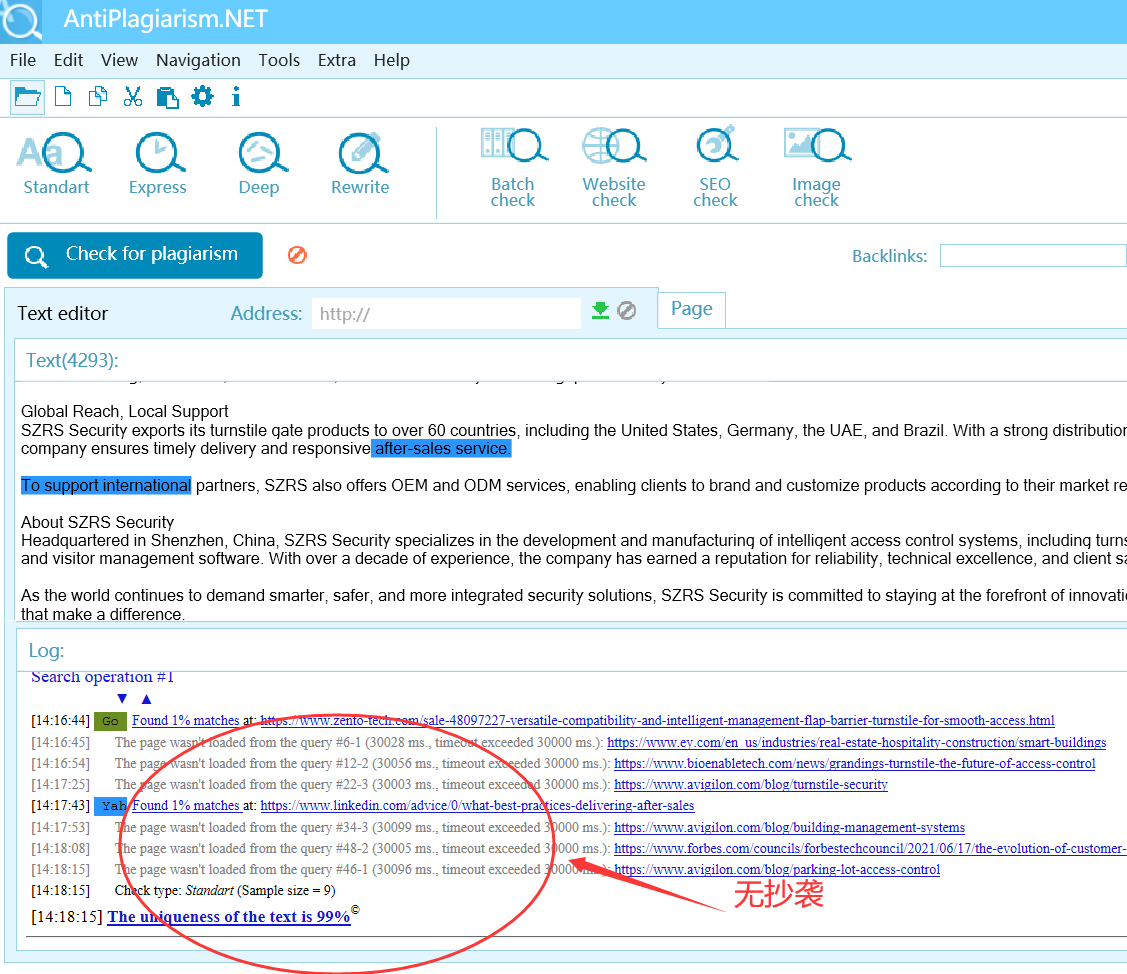This screenshot has height=974, width=1127.
Task: Start the Rewrite check tool
Action: 360,165
